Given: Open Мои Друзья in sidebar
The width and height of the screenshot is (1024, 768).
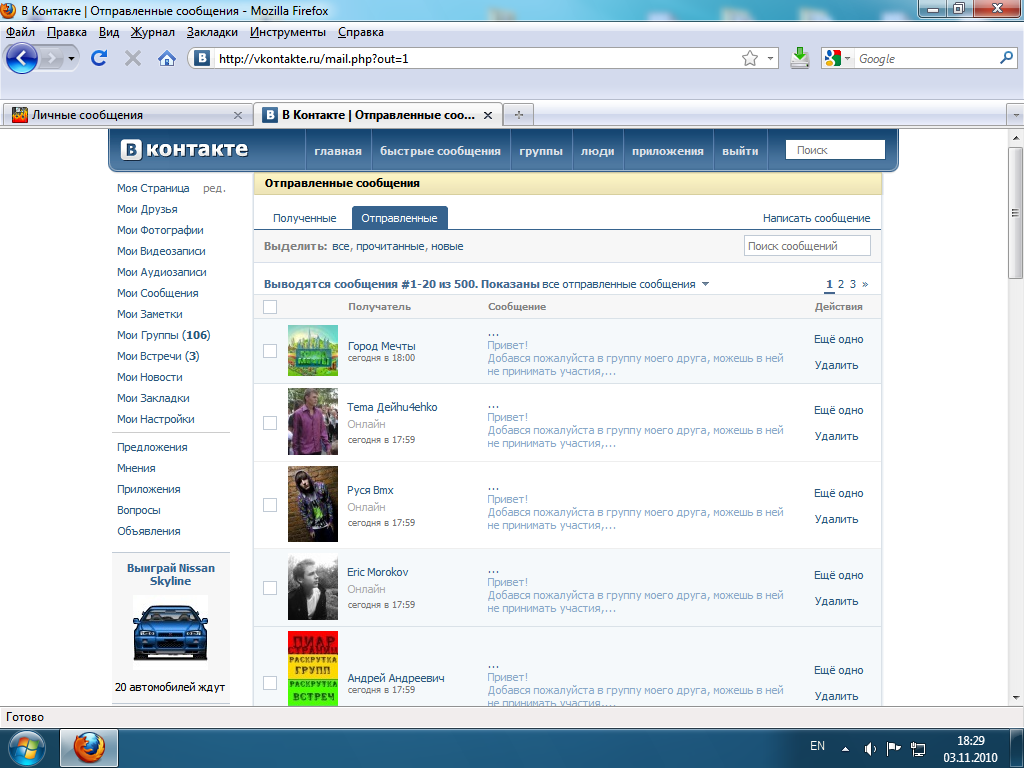Looking at the screenshot, I should (x=147, y=209).
